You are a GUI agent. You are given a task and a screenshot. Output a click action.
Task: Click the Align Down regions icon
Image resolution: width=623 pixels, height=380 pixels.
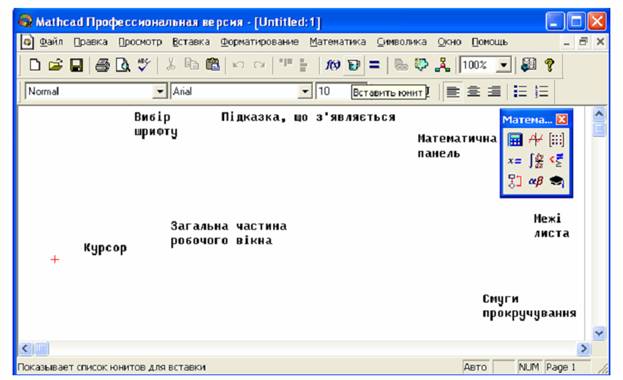coord(303,65)
